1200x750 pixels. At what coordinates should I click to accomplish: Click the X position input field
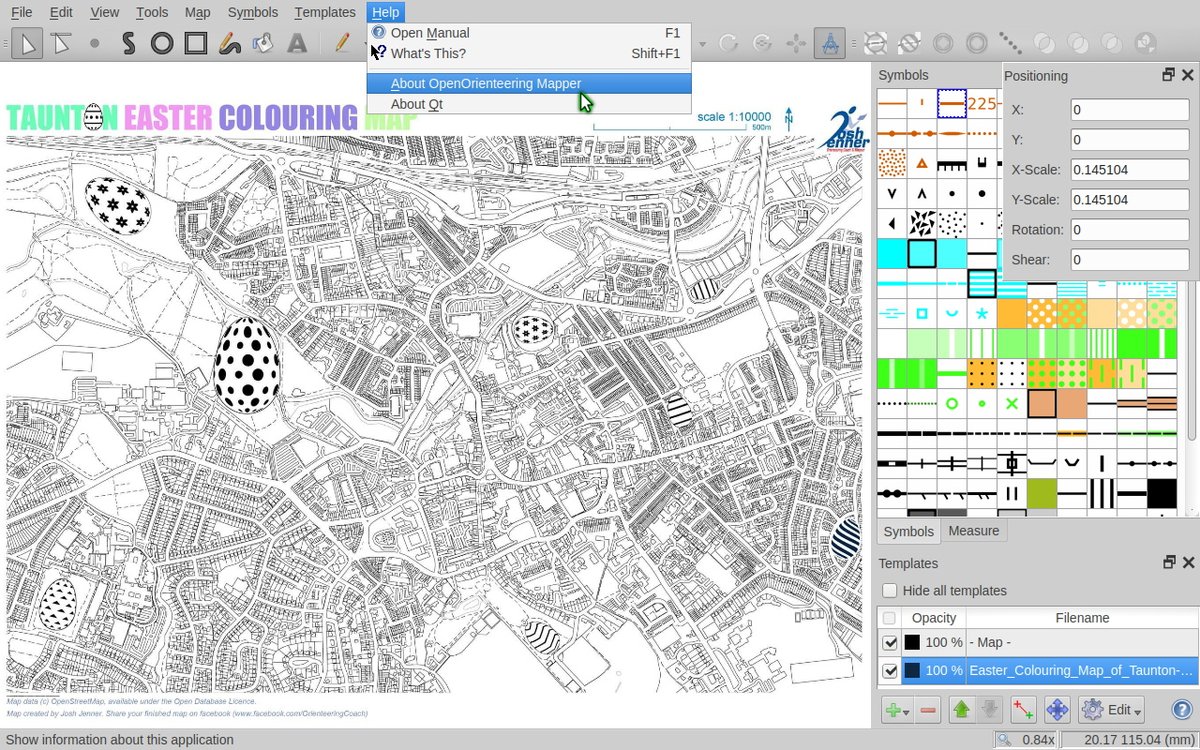point(1129,110)
